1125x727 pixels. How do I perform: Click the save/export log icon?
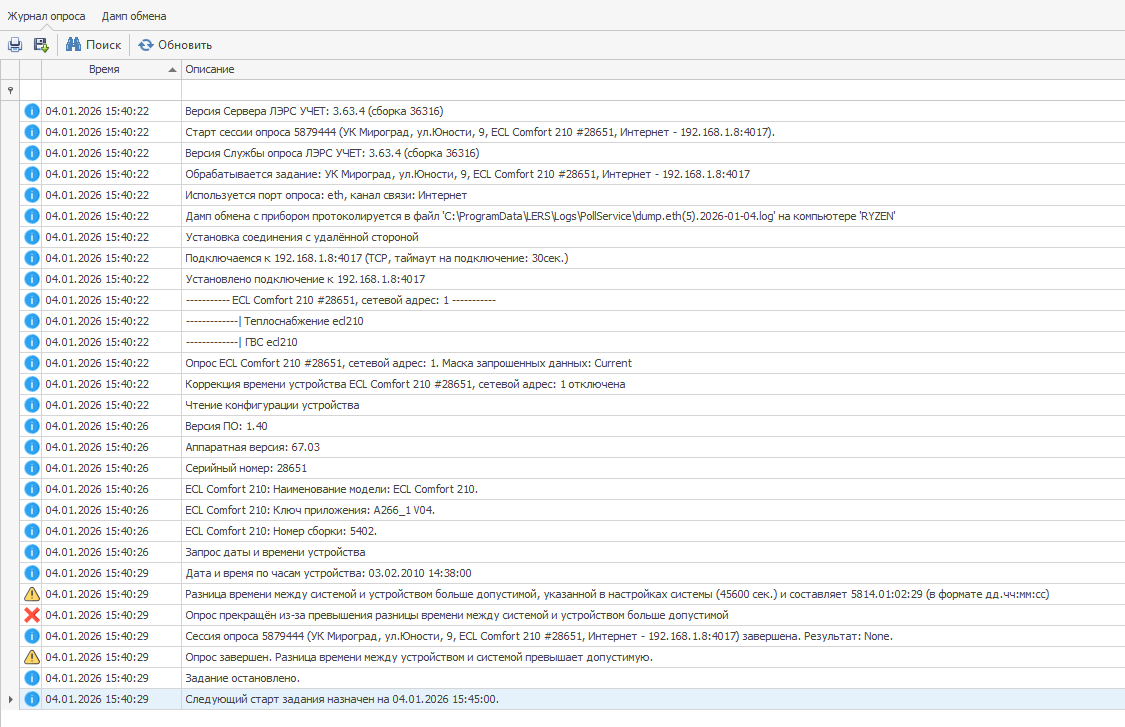point(41,45)
